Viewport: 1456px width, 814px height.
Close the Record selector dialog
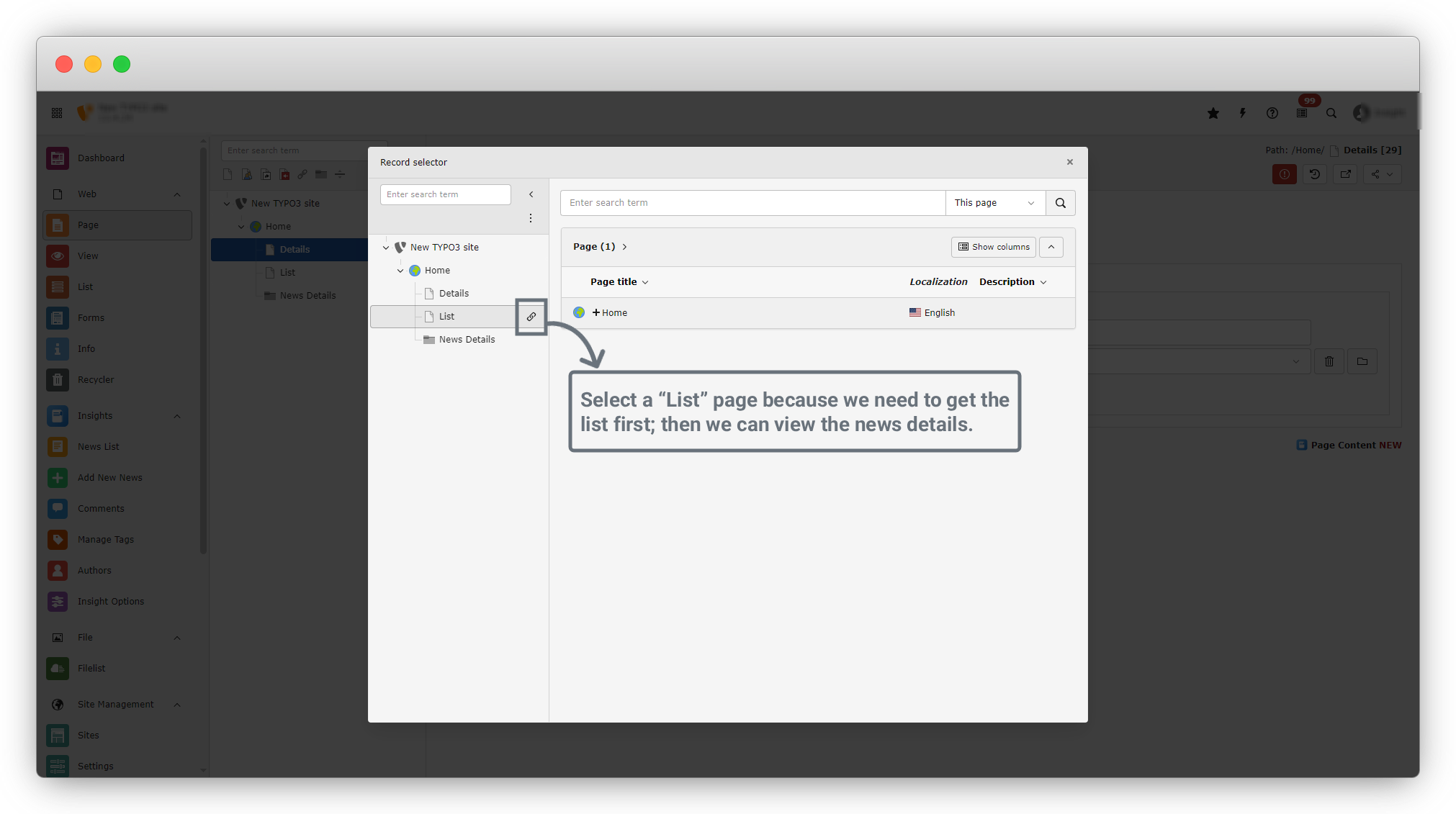click(1070, 162)
